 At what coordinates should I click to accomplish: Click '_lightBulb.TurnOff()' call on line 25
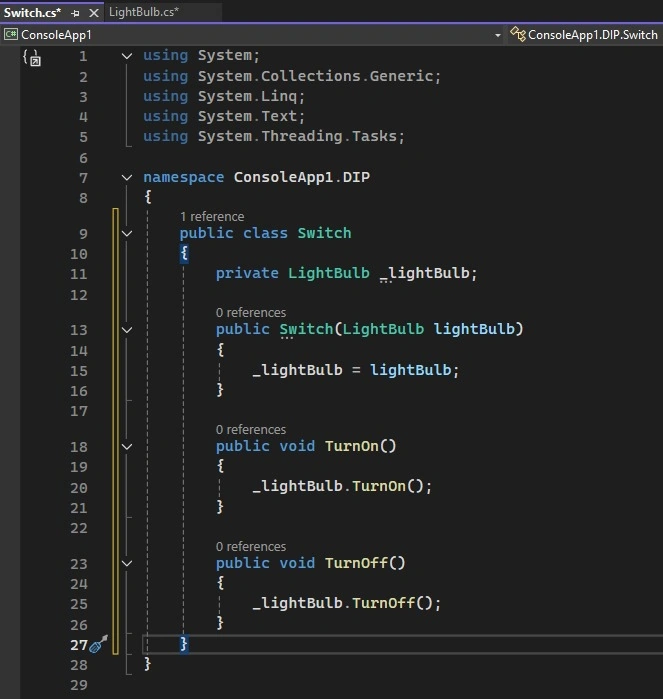(342, 603)
